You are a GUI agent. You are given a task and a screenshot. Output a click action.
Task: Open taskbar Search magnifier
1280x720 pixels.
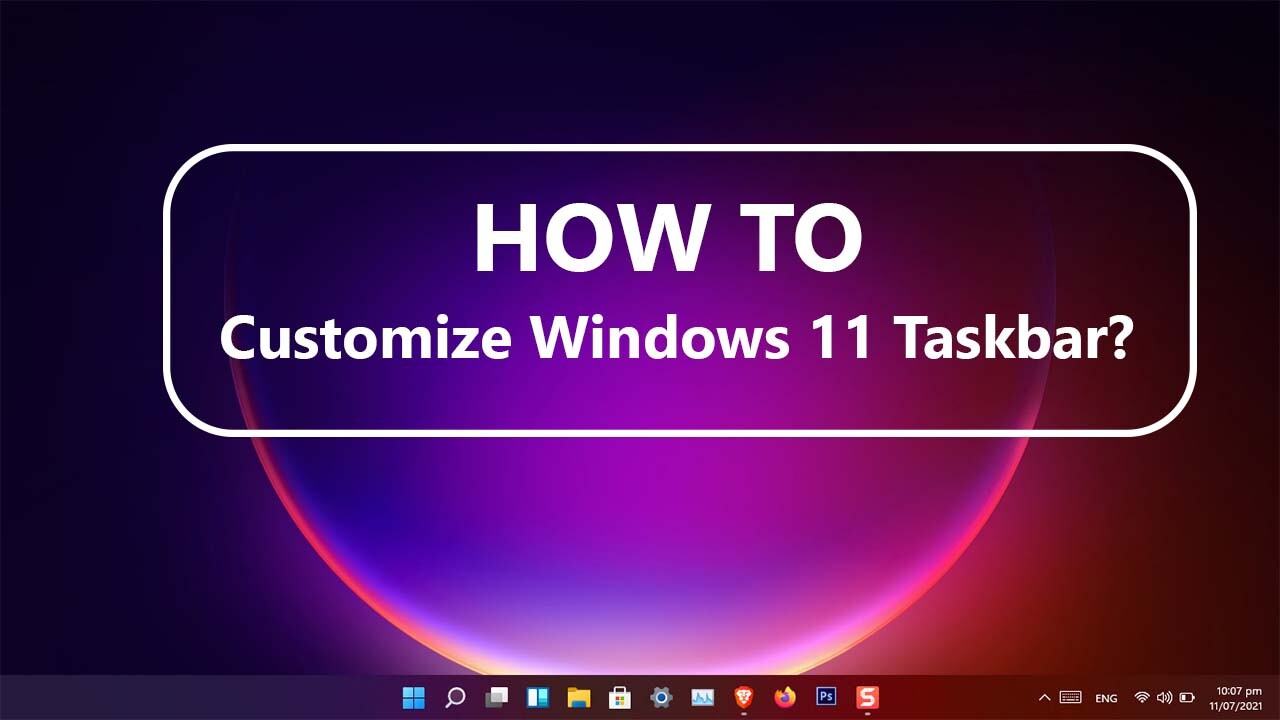pos(455,697)
